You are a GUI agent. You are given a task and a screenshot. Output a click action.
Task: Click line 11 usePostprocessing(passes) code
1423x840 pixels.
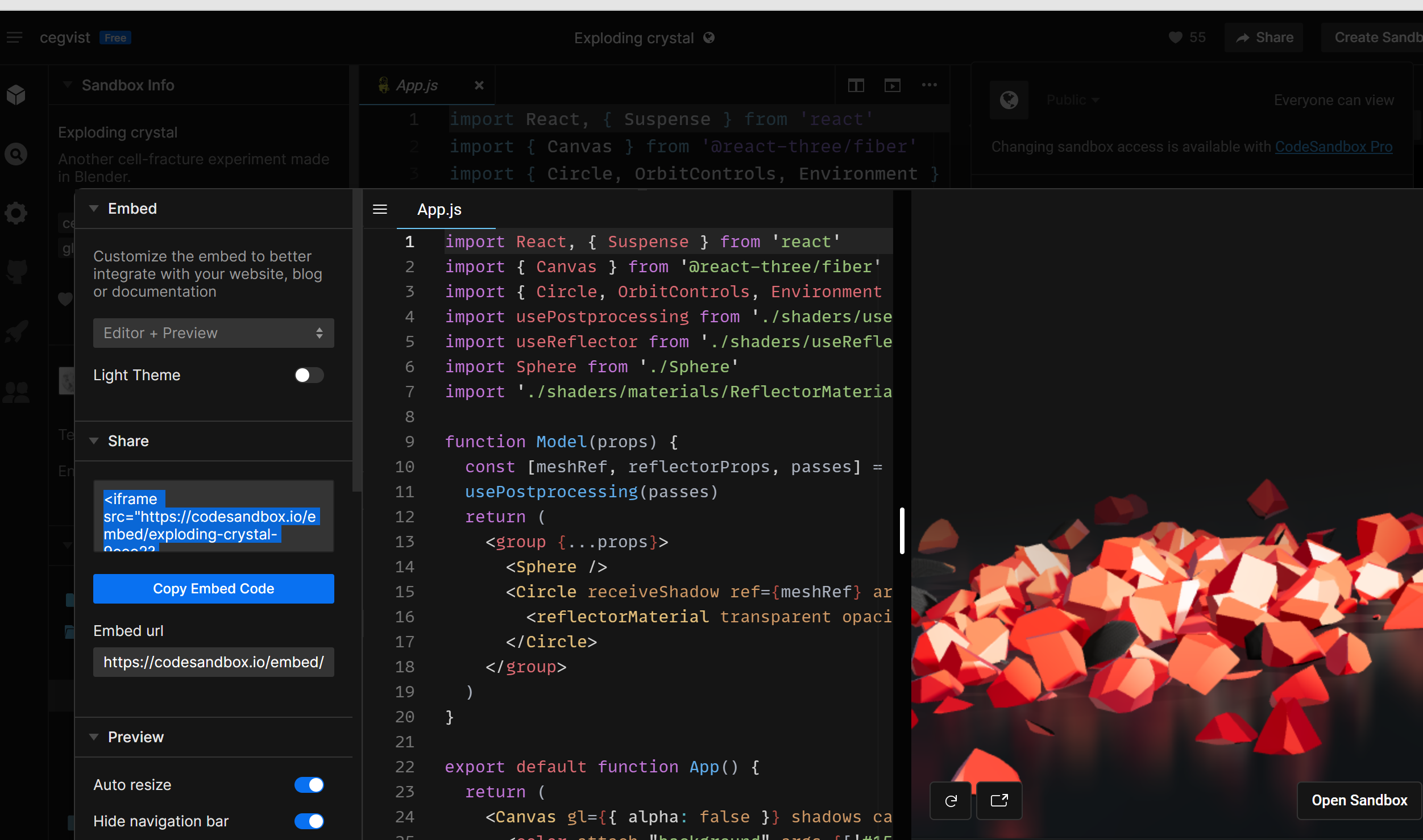click(591, 492)
